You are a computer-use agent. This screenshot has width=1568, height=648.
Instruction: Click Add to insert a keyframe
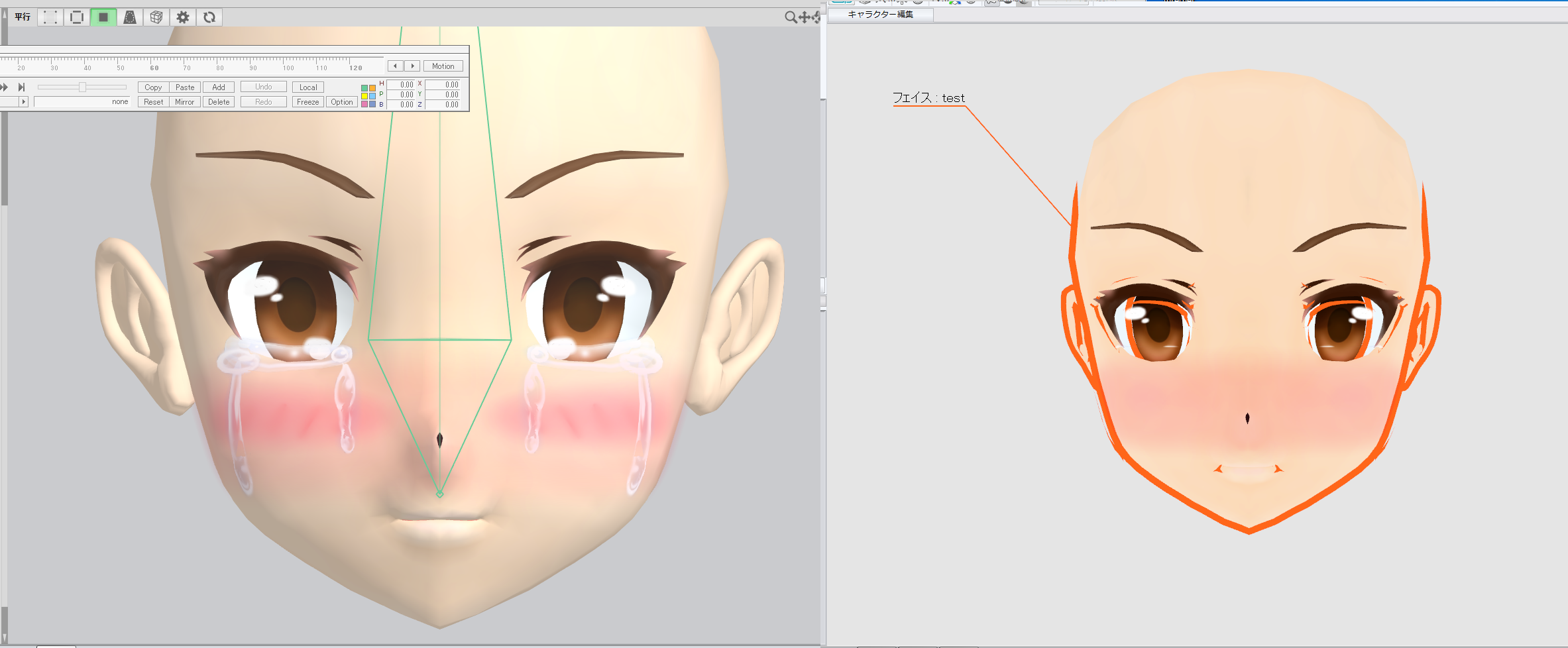pyautogui.click(x=219, y=87)
